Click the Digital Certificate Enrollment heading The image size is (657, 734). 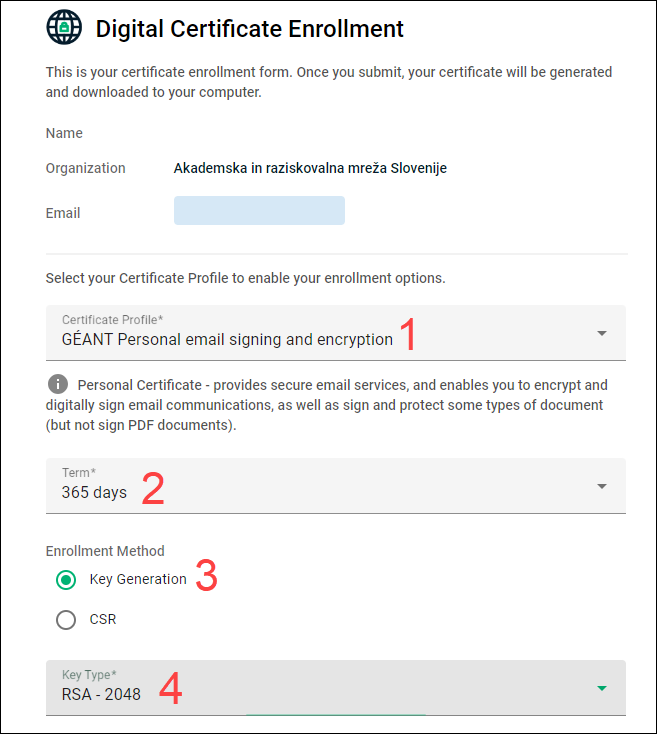coord(249,29)
